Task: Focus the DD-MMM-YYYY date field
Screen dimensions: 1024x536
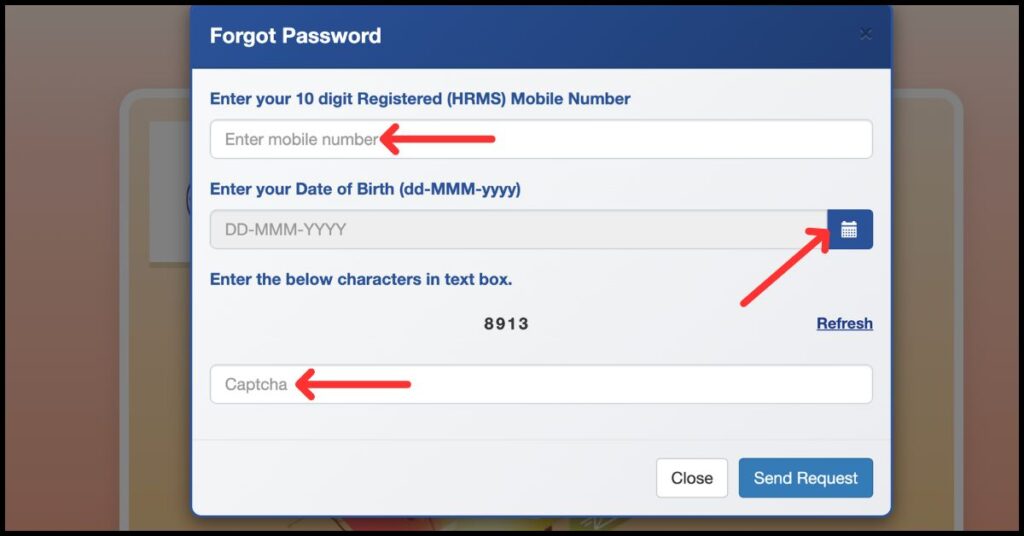Action: tap(518, 229)
